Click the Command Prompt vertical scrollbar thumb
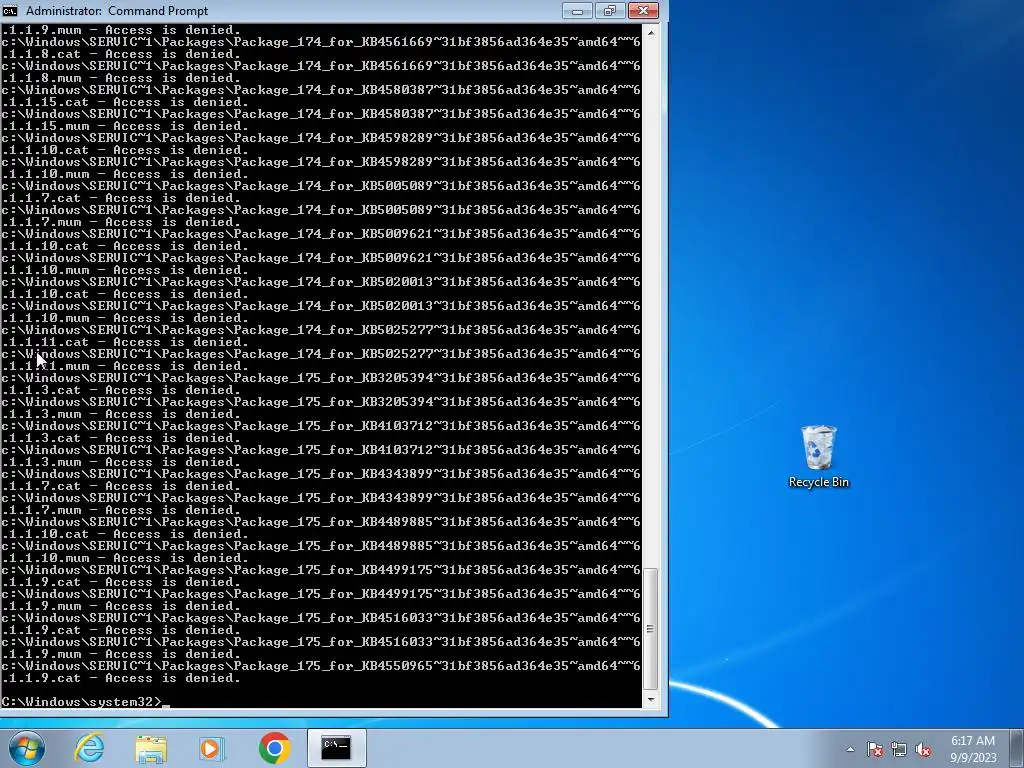The height and width of the screenshot is (768, 1024). pos(650,629)
